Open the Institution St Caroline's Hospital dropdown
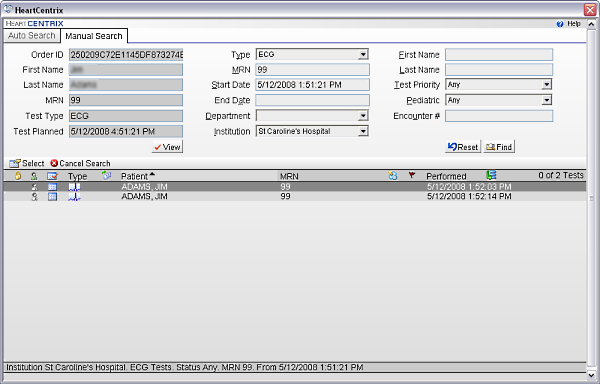Image resolution: width=600 pixels, height=384 pixels. click(363, 132)
